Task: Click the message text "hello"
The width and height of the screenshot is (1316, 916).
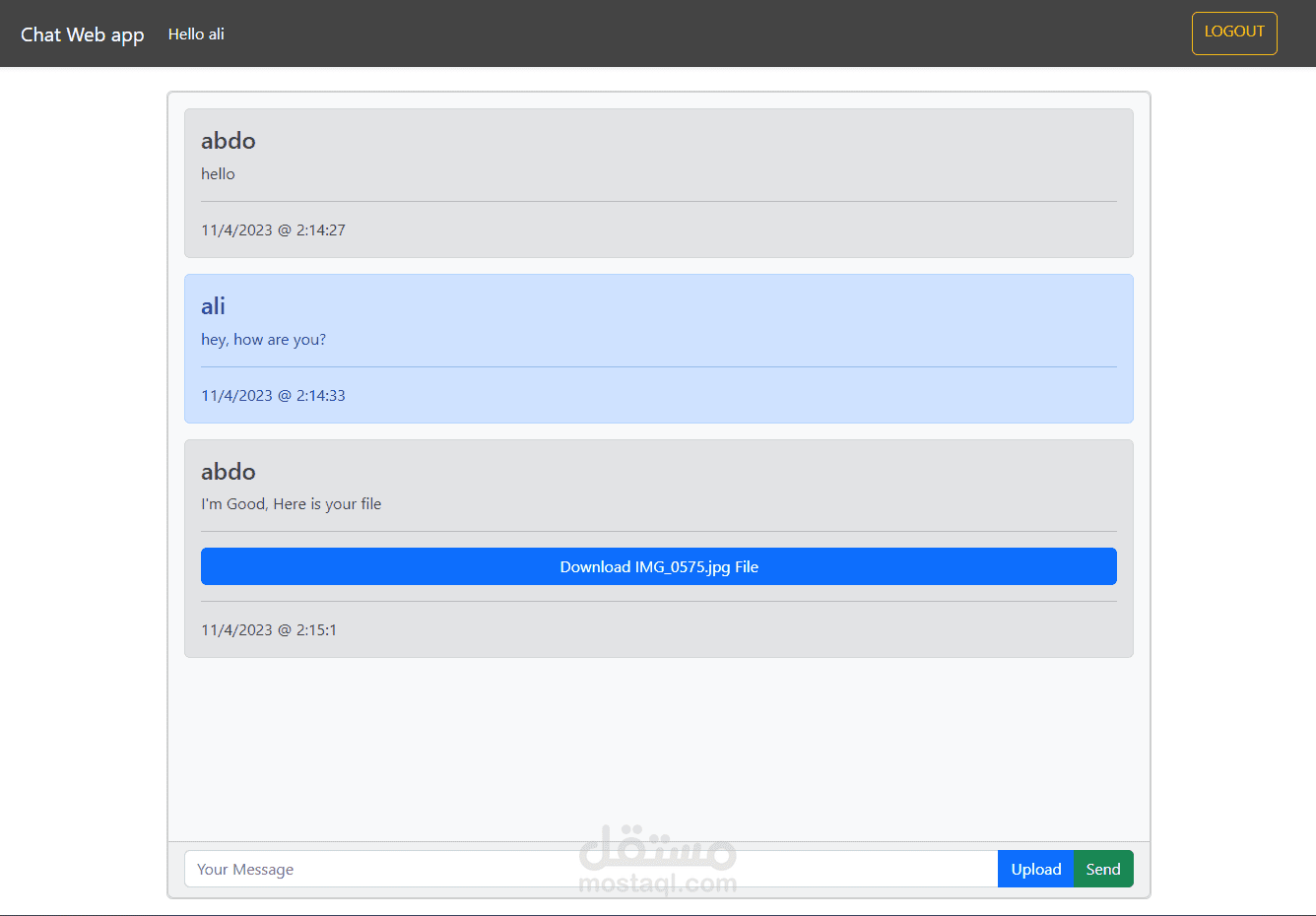Action: pos(218,173)
